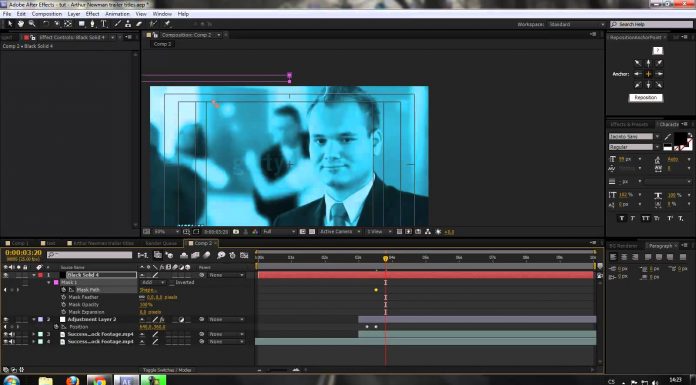Toggle Frame Blending icon in timeline header
696x385 pixels.
coord(195,255)
